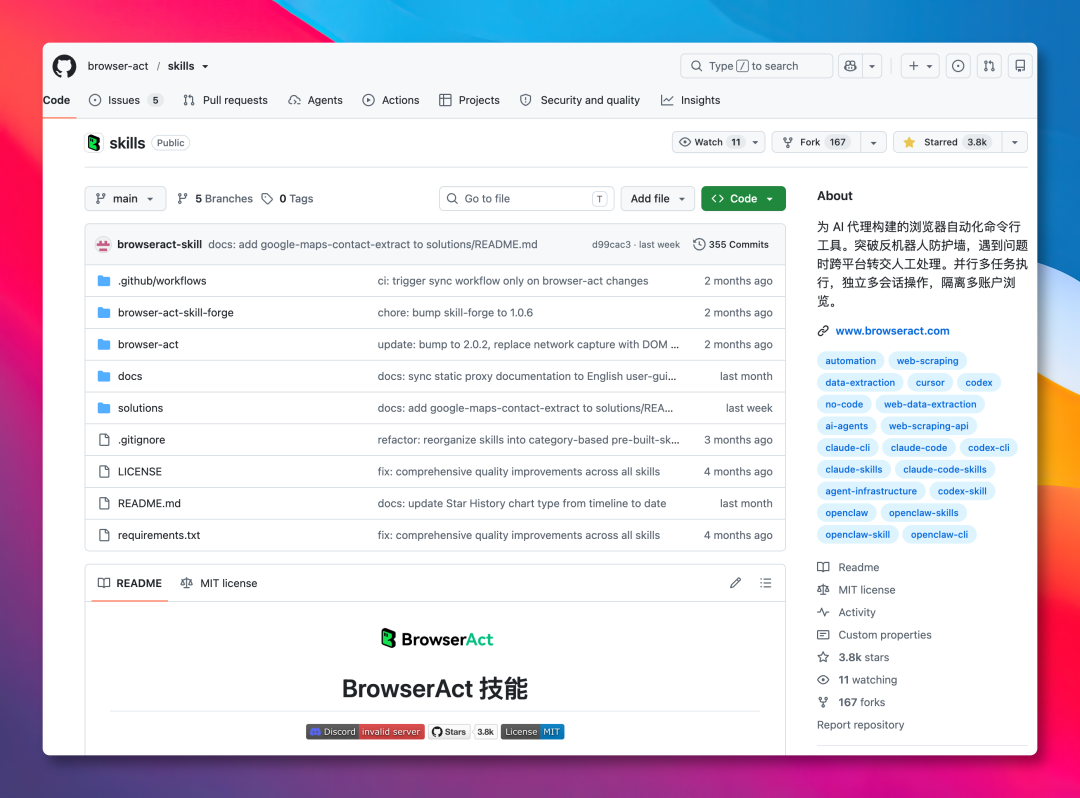Expand the green Code dropdown
Viewport: 1080px width, 798px height.
point(743,198)
